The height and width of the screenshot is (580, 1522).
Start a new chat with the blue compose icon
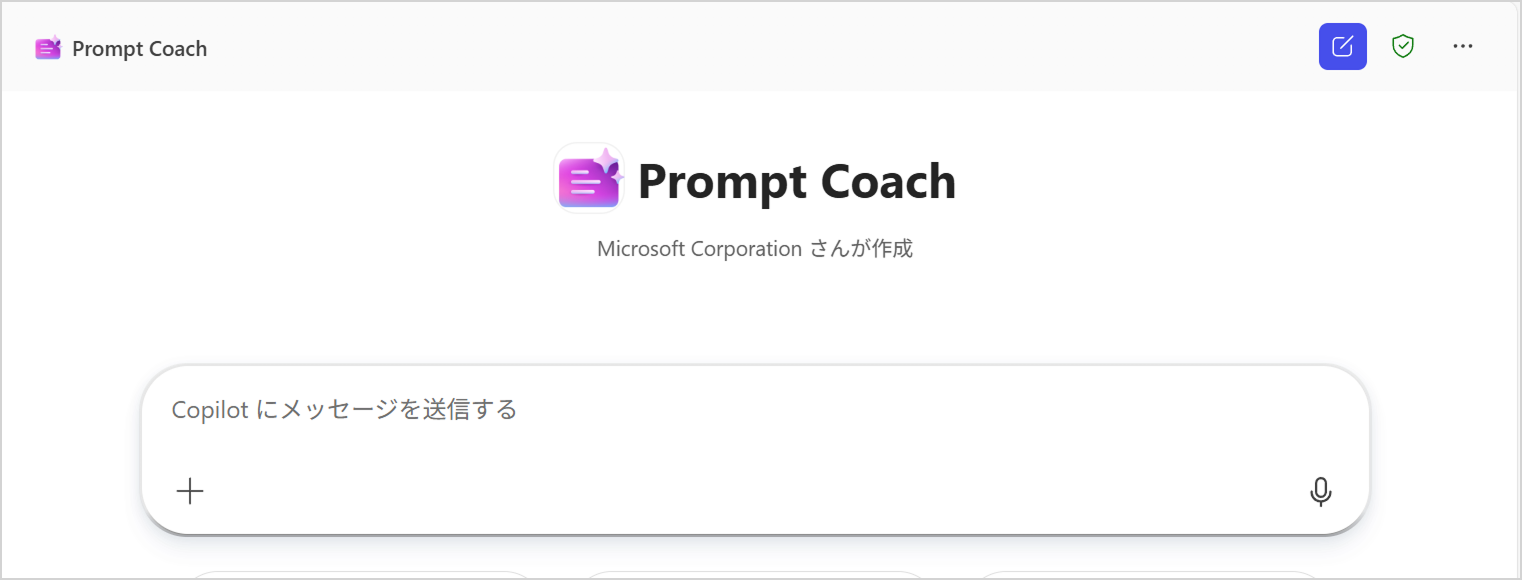tap(1342, 47)
